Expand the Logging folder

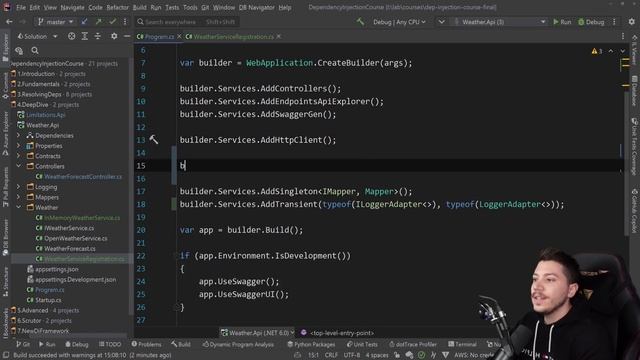18,187
